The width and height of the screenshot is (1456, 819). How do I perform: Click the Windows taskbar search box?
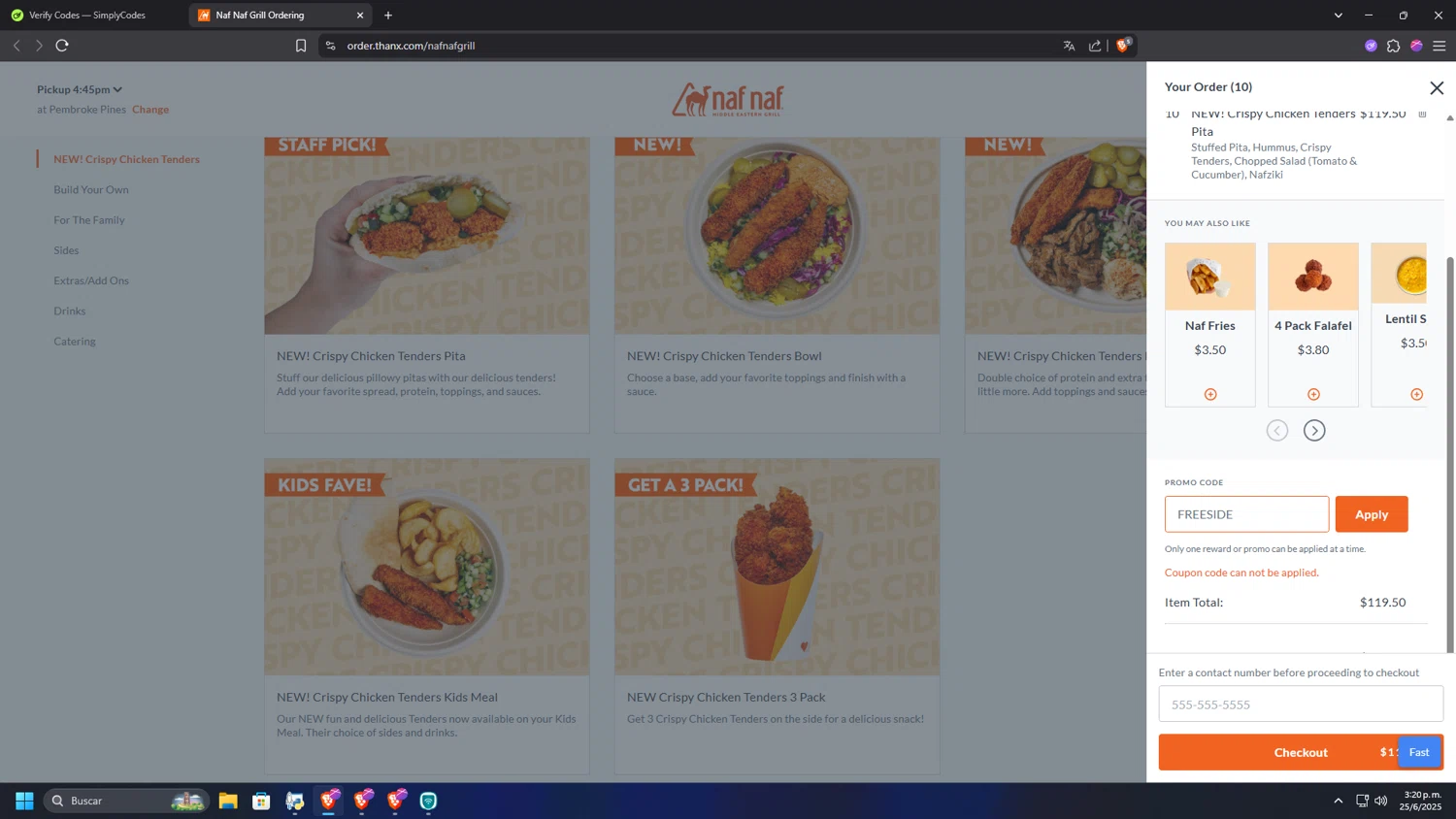(126, 801)
